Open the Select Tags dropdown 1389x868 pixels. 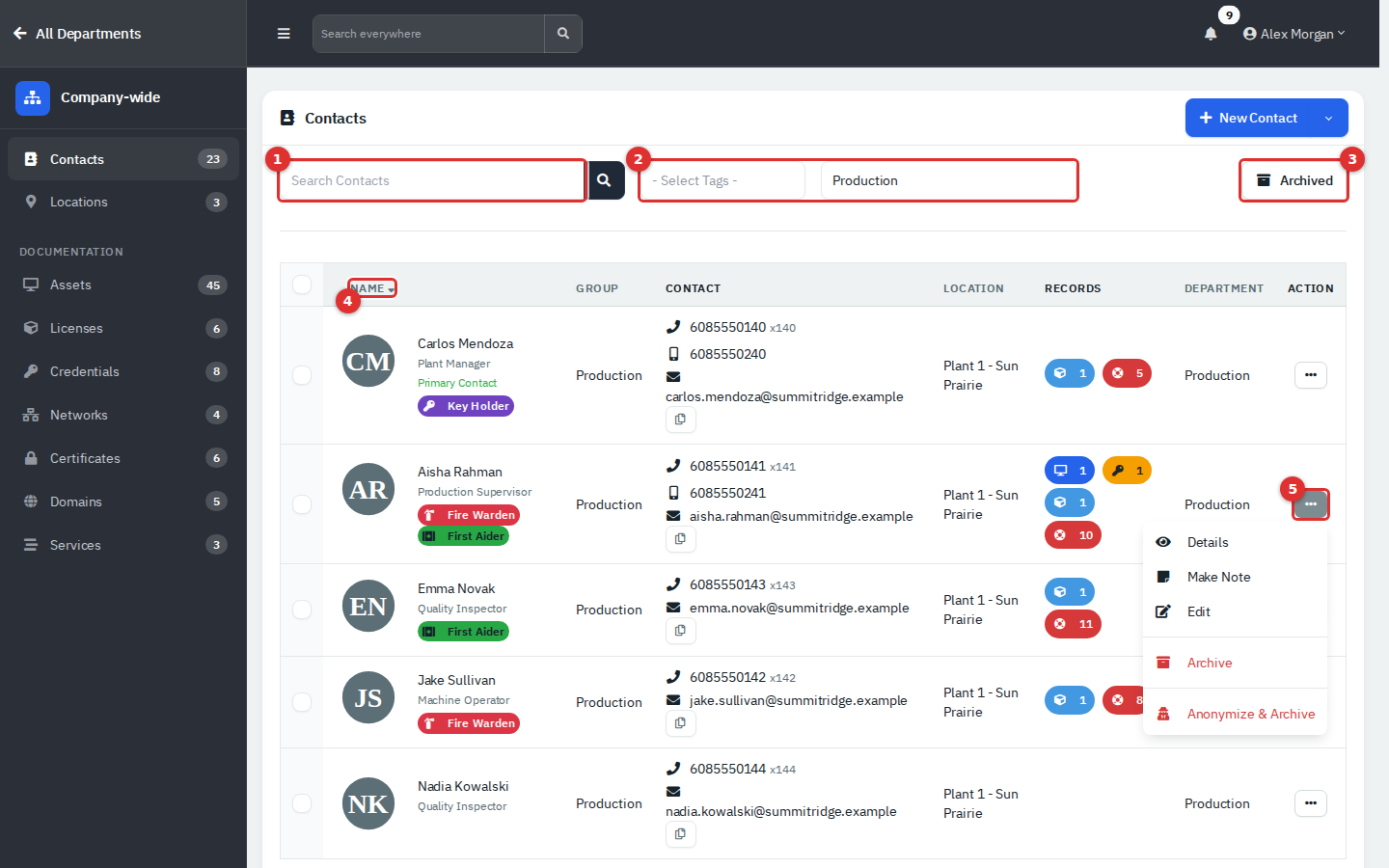click(722, 180)
